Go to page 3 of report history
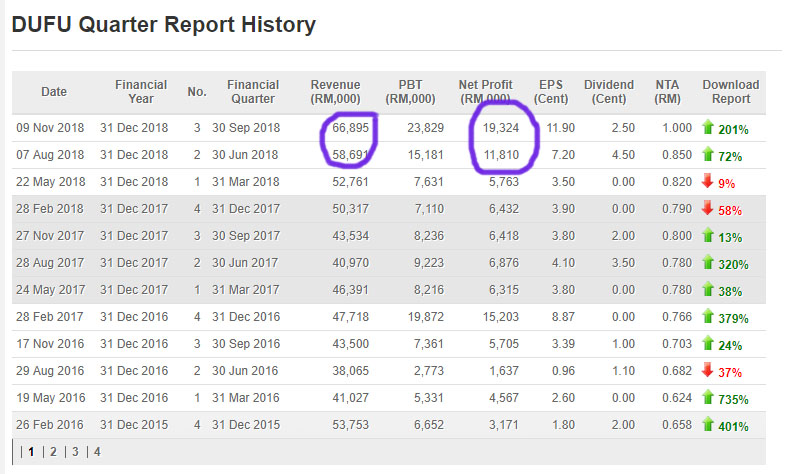 pyautogui.click(x=75, y=452)
